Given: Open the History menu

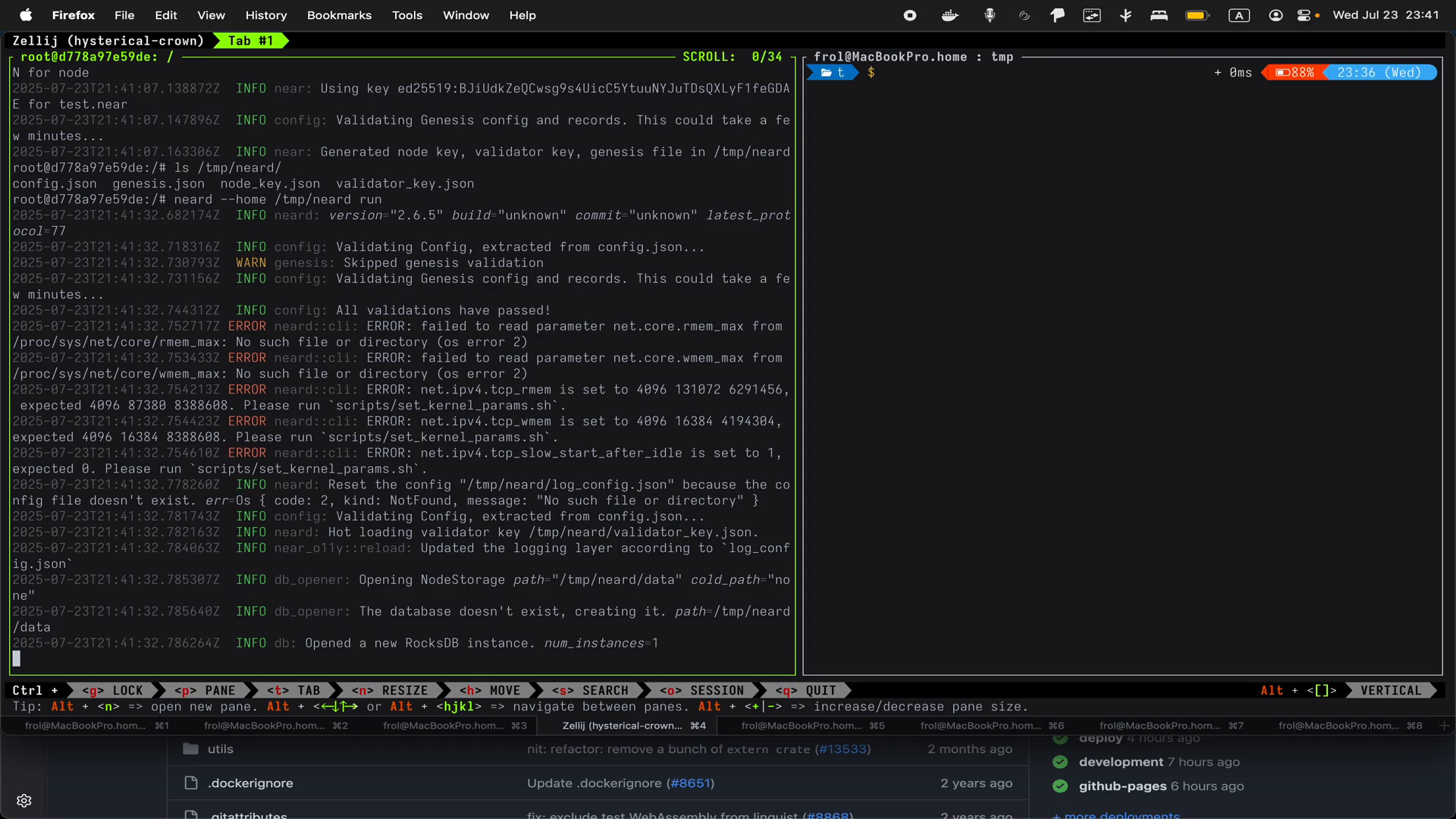Looking at the screenshot, I should tap(266, 15).
